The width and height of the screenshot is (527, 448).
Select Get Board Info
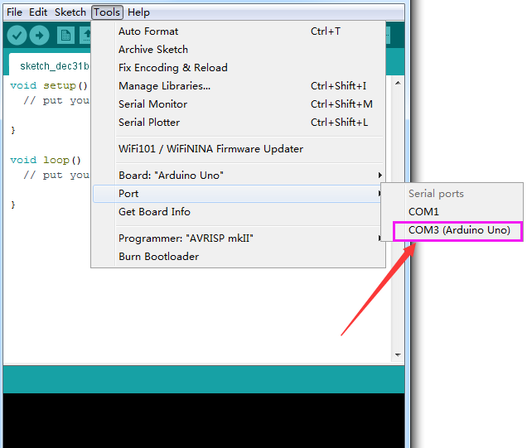point(238,212)
